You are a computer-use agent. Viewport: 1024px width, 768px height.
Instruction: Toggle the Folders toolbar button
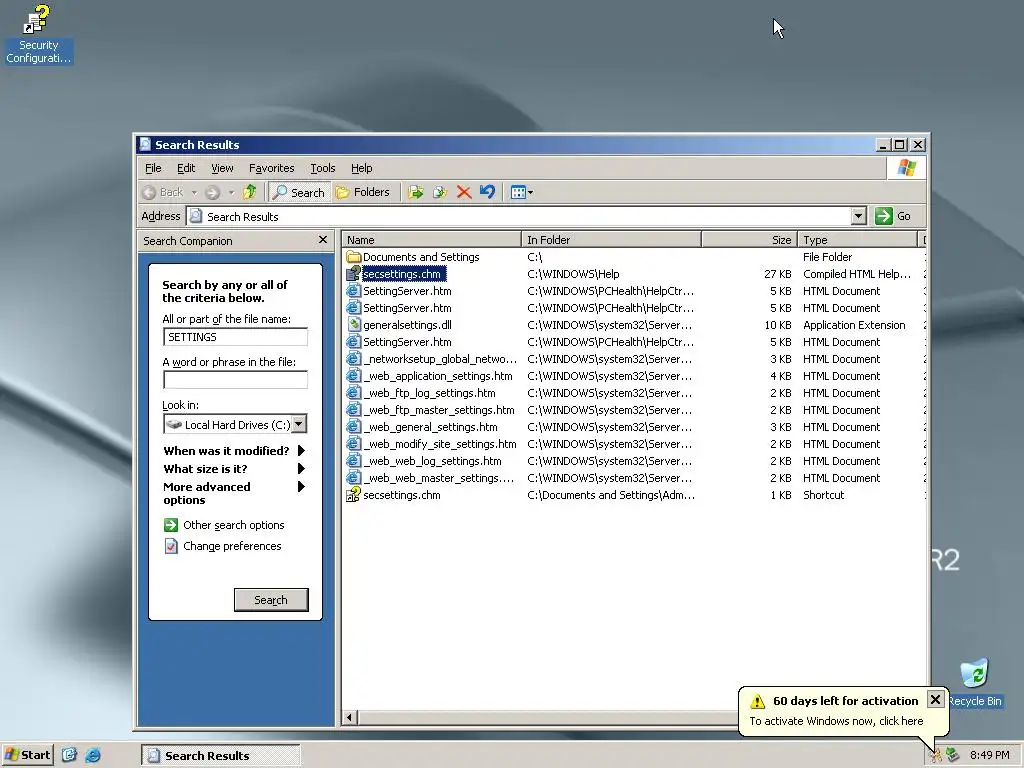(x=362, y=192)
